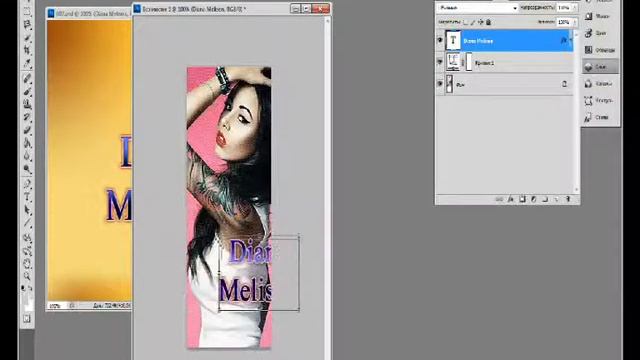Click the zoom percentage in 007.psd status bar
Viewport: 640px width, 360px height.
(55, 305)
